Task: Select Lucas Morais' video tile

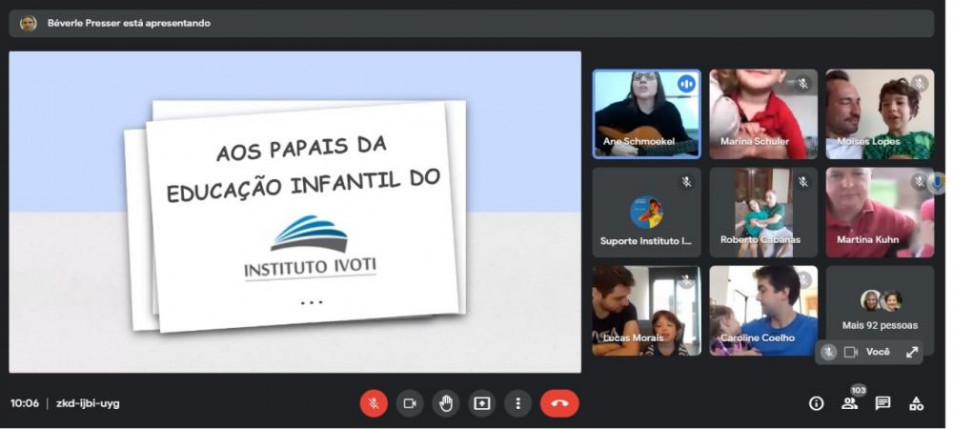Action: (647, 311)
